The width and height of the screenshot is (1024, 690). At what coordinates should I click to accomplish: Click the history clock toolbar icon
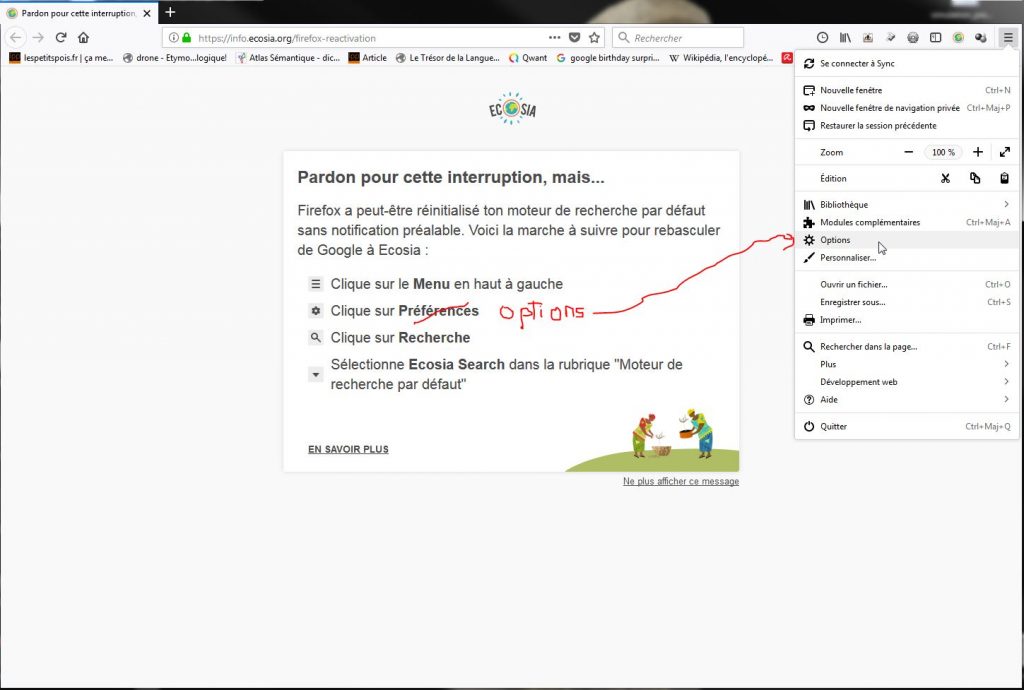click(822, 38)
